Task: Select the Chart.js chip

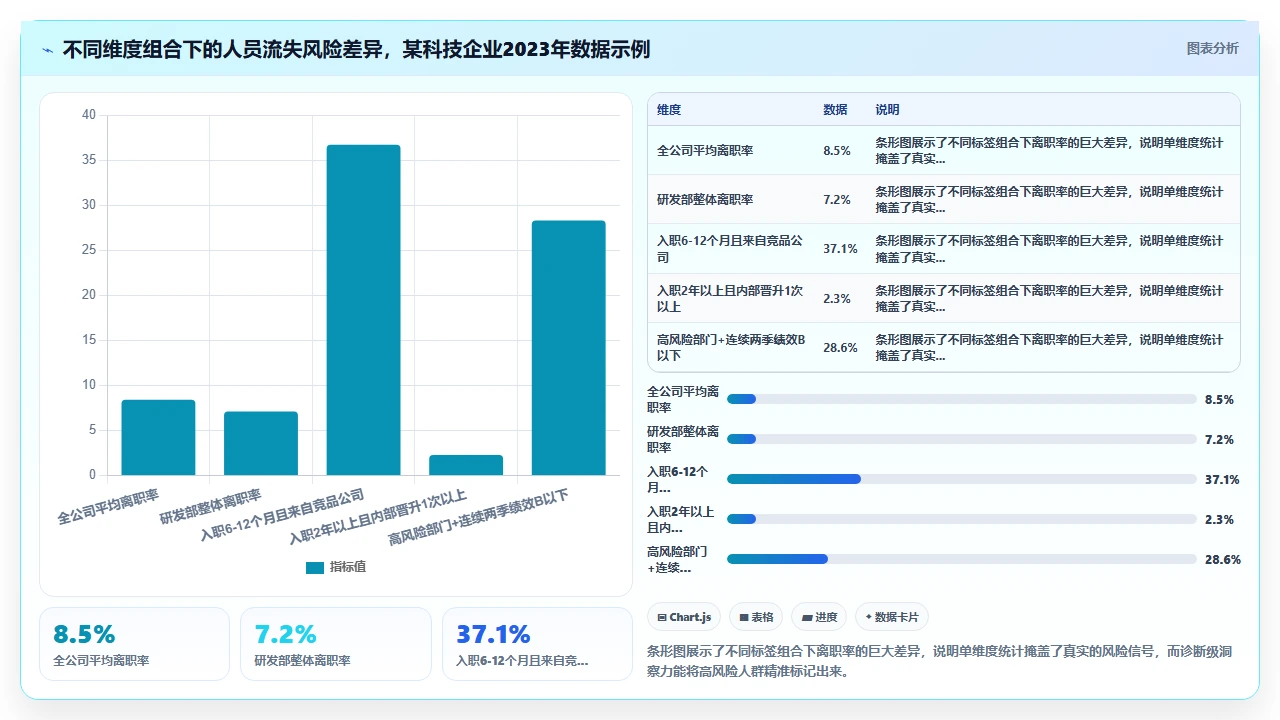Action: pyautogui.click(x=684, y=617)
